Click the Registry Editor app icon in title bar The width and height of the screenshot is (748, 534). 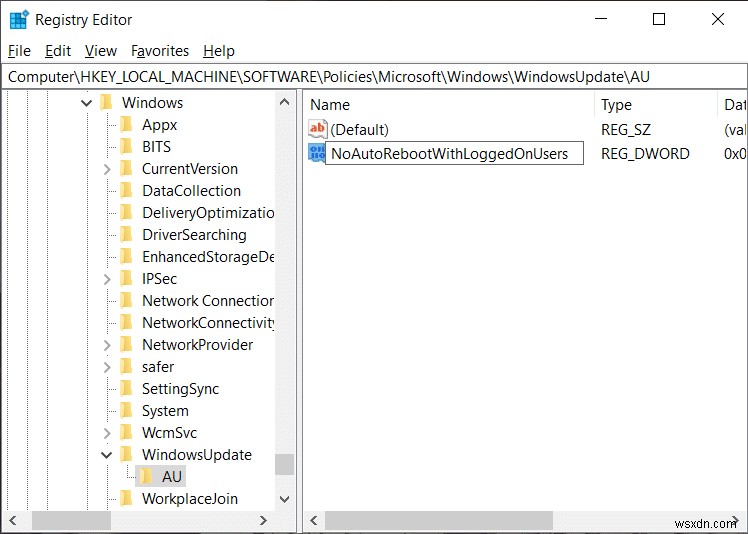coord(20,20)
